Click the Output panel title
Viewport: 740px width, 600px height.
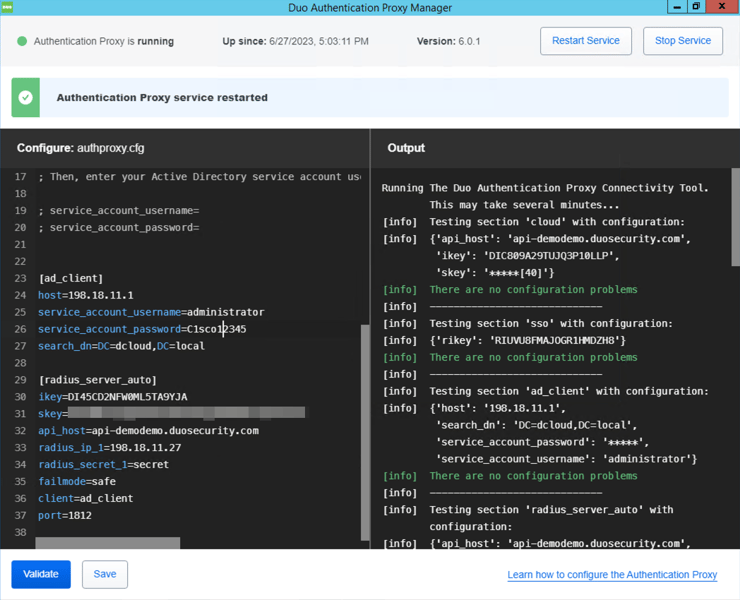tap(406, 148)
